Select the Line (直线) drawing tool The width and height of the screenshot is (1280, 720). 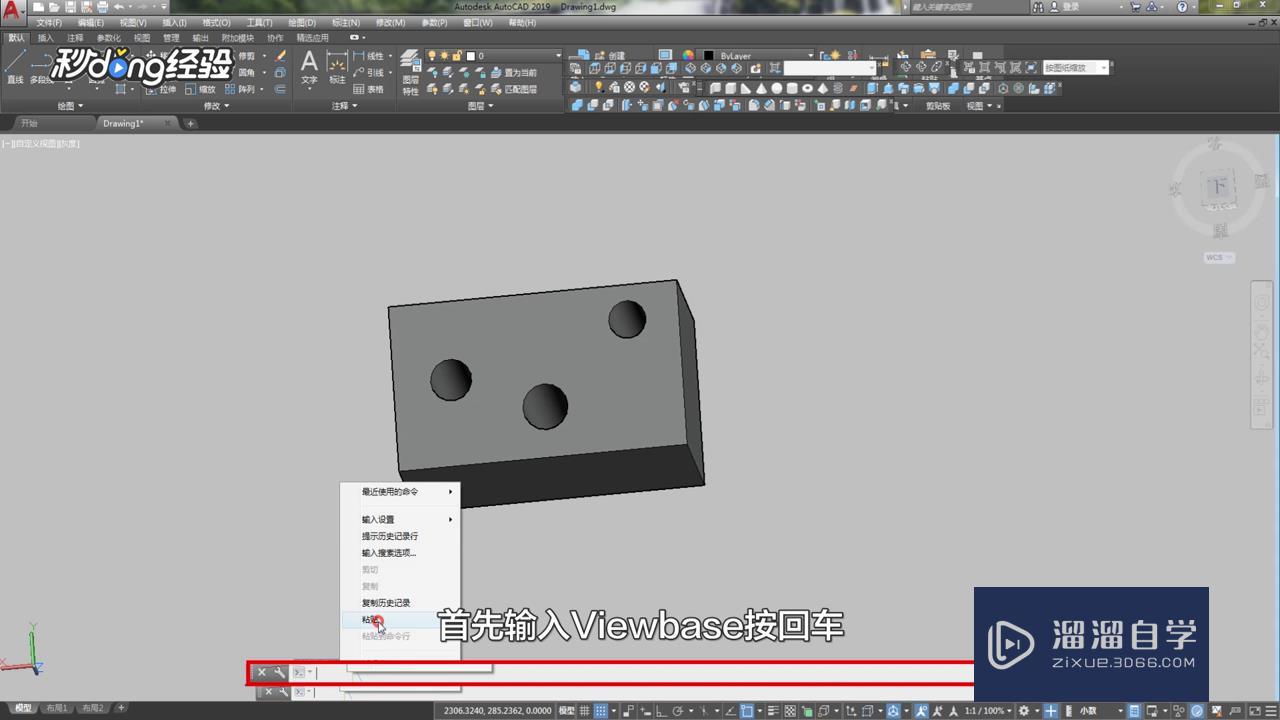point(15,67)
